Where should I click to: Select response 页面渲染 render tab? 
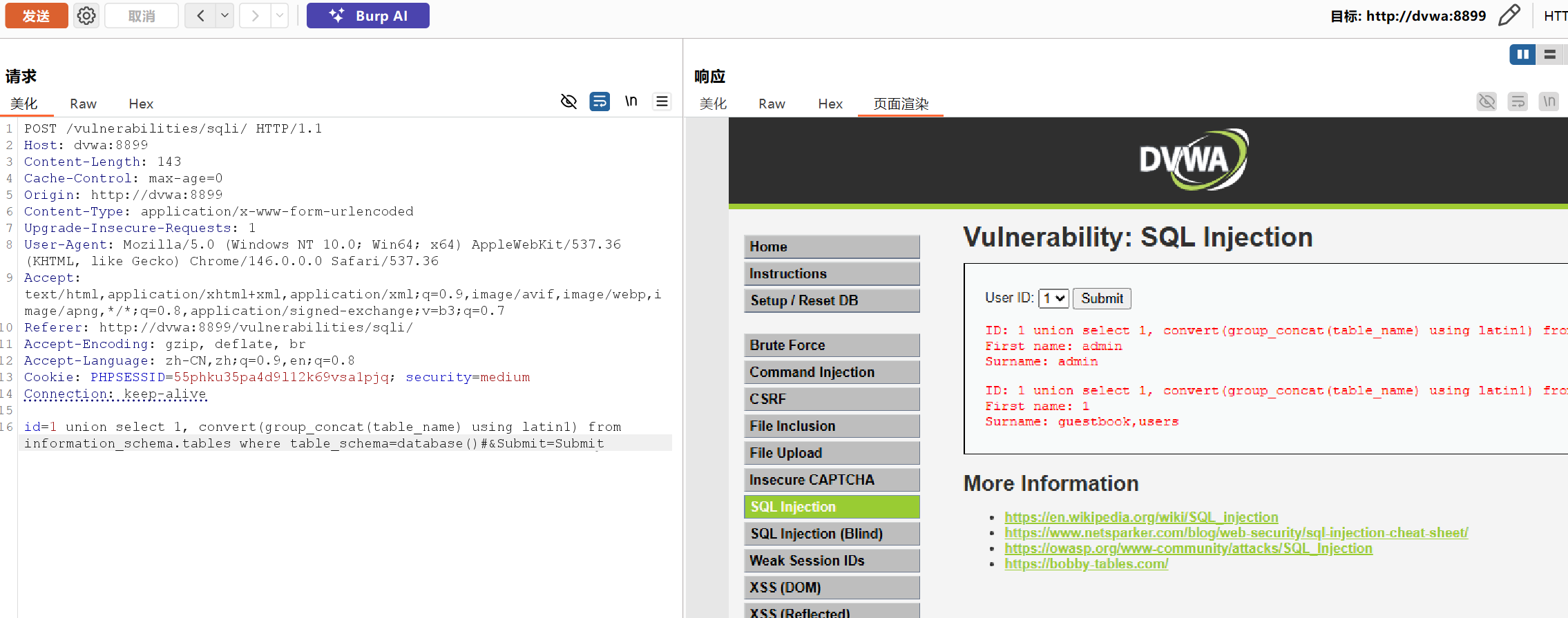coord(901,104)
